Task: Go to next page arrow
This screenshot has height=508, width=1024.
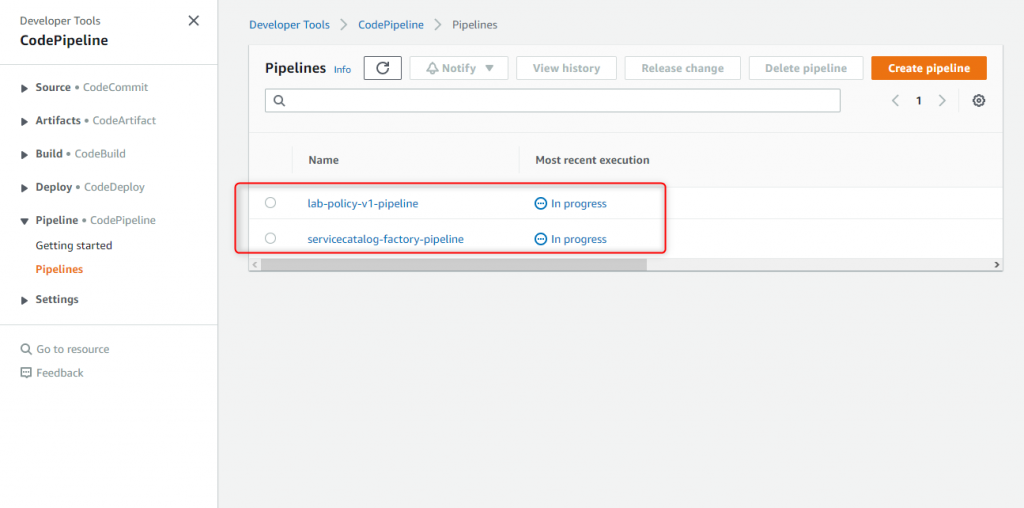Action: coord(942,101)
